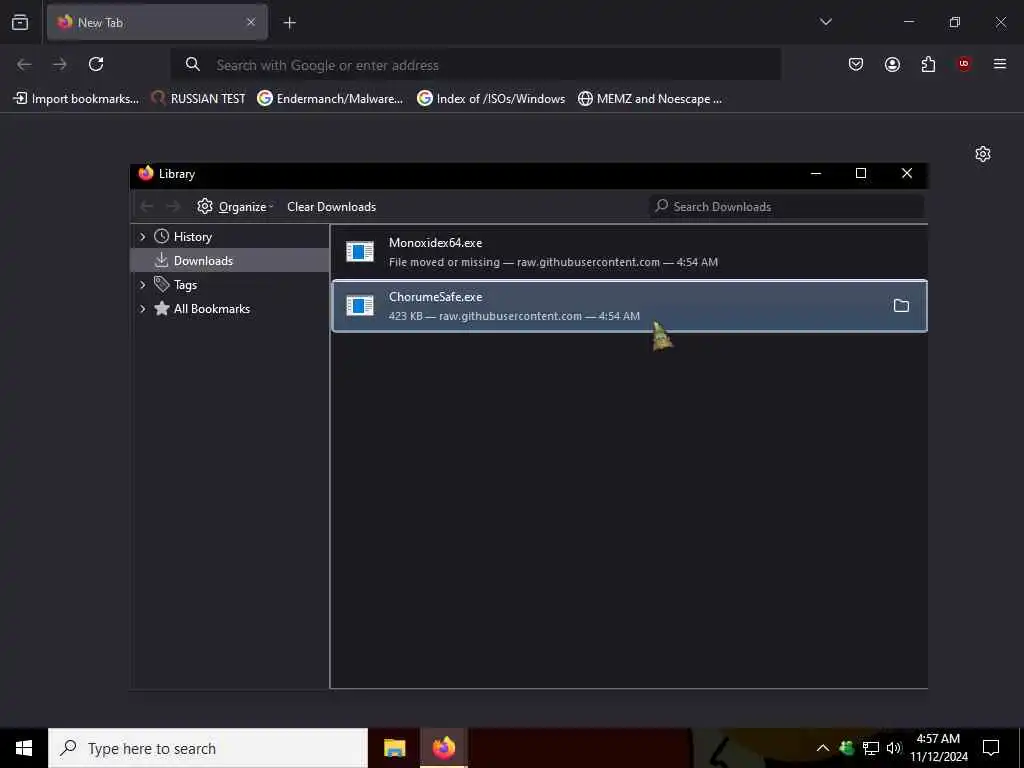Click the Firefox taskbar icon
The image size is (1024, 768).
(x=443, y=748)
